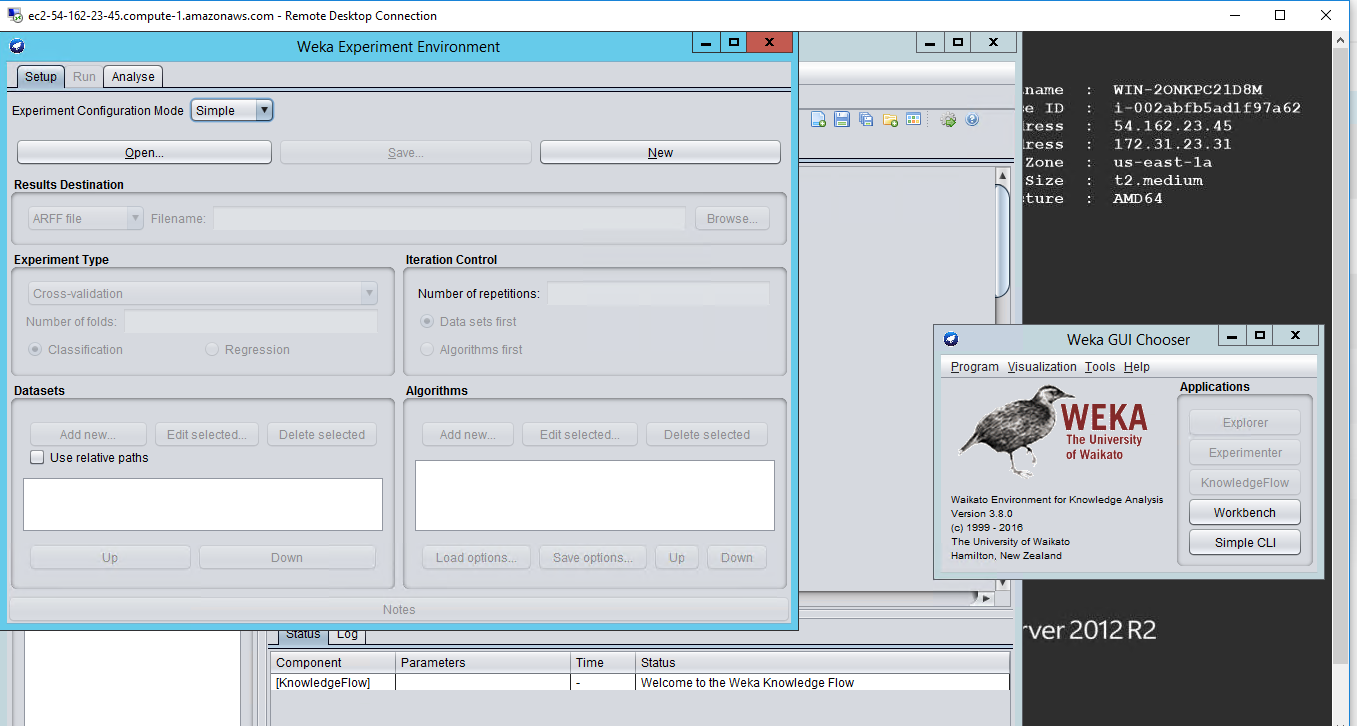1357x726 pixels.
Task: Expand Experiment Configuration Mode dropdown
Action: tap(264, 111)
